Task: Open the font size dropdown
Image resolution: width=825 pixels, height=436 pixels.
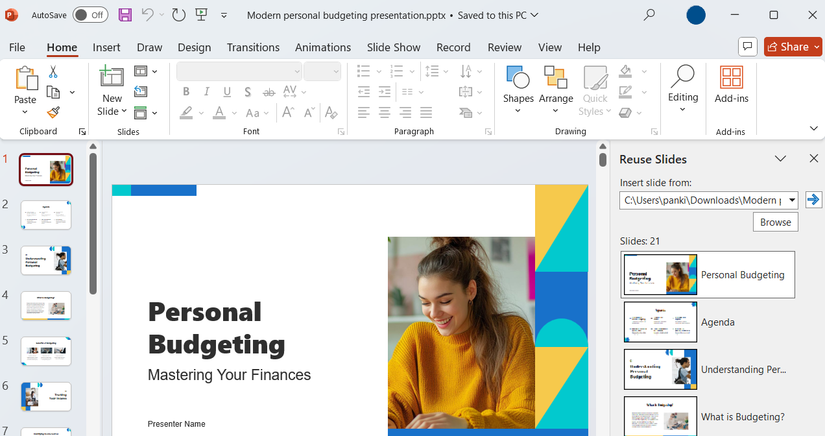Action: pos(336,72)
